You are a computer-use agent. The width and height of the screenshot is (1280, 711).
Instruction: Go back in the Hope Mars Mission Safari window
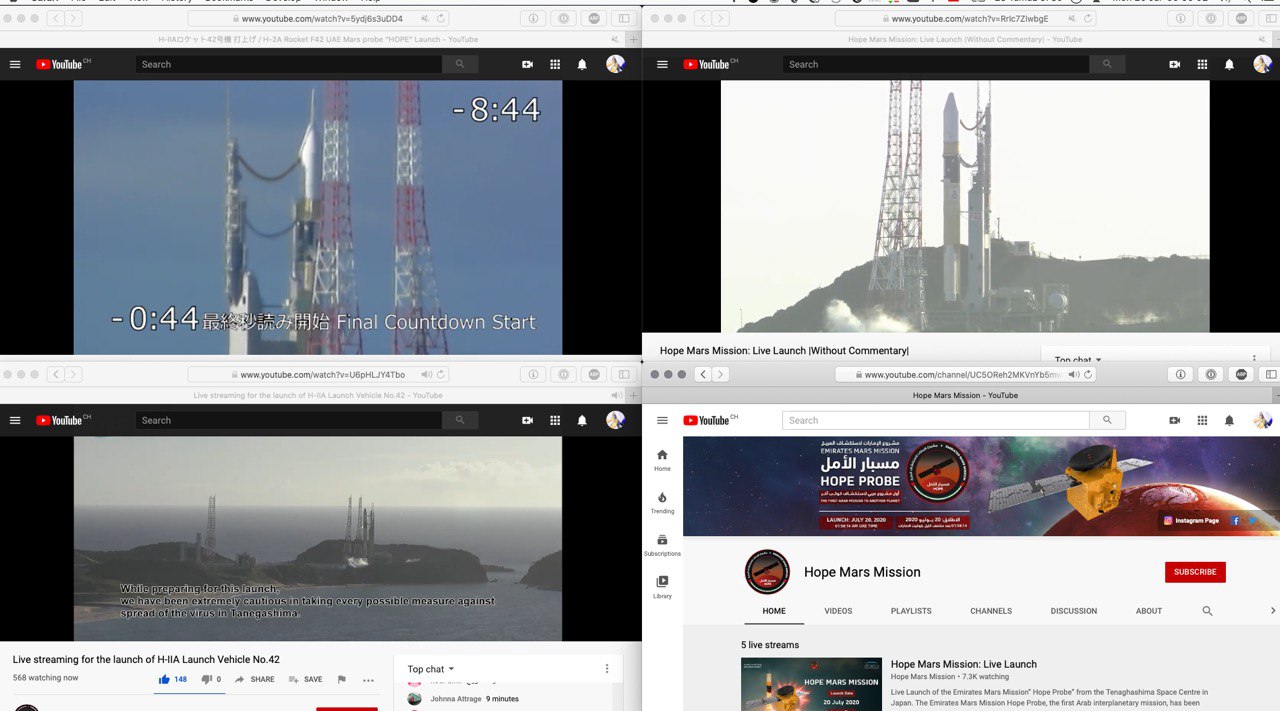point(703,374)
